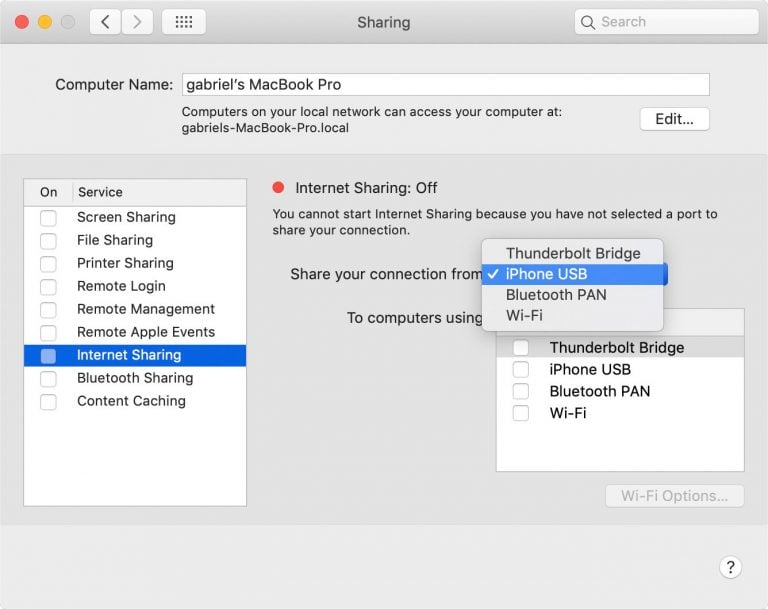Check Wi-Fi in the To computers list

[x=521, y=413]
